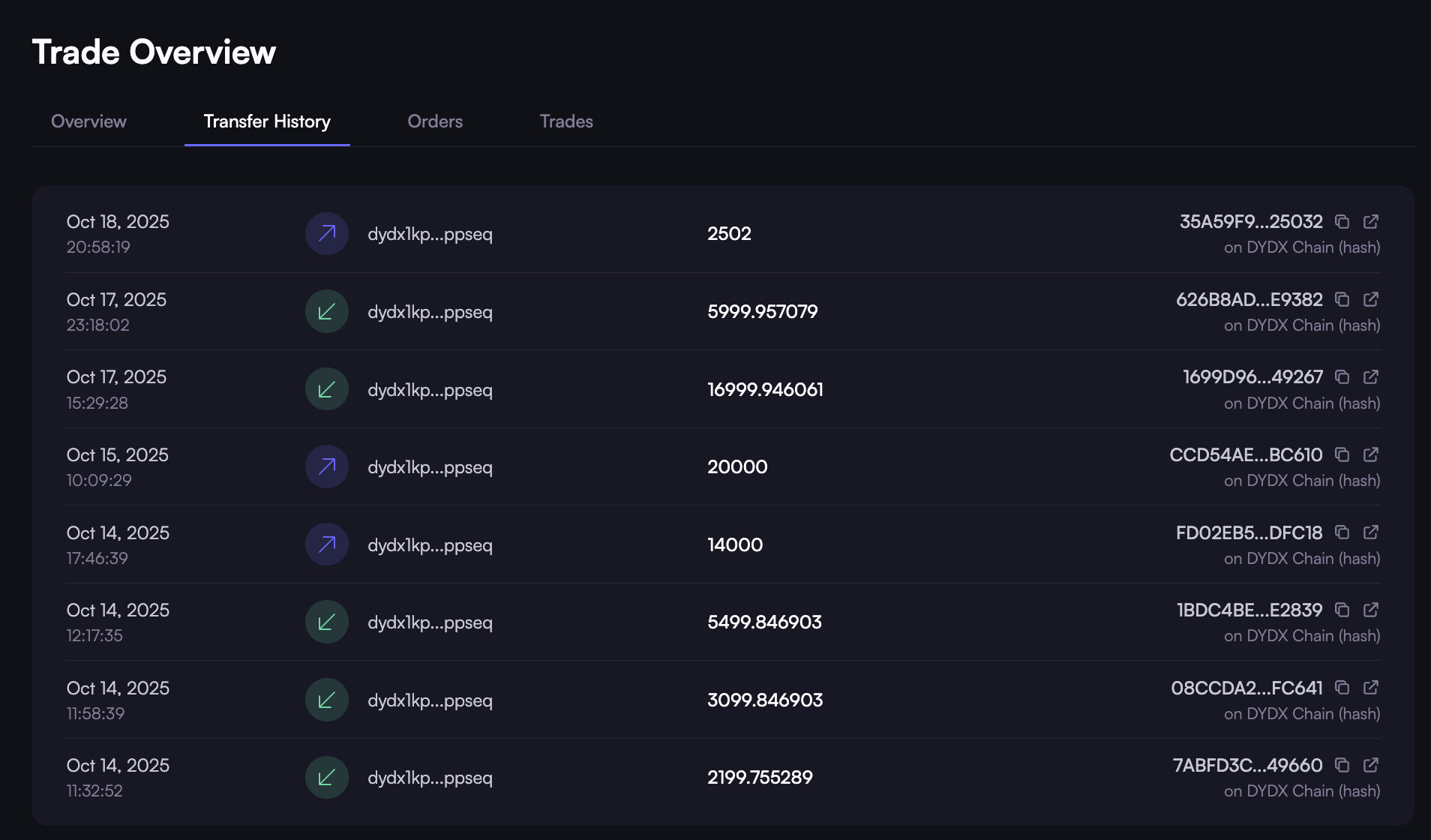Click incoming arrow icon for 2199.755289 transfer
Screen dimensions: 1431x840
pos(327,777)
